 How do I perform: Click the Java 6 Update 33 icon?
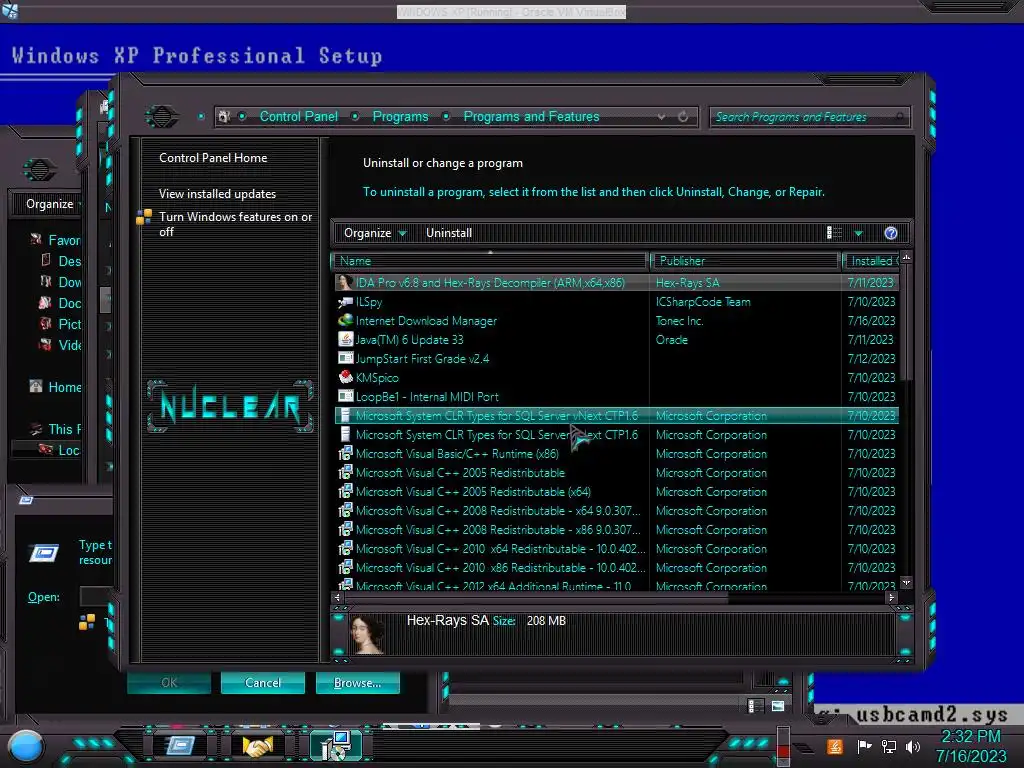[x=345, y=340]
